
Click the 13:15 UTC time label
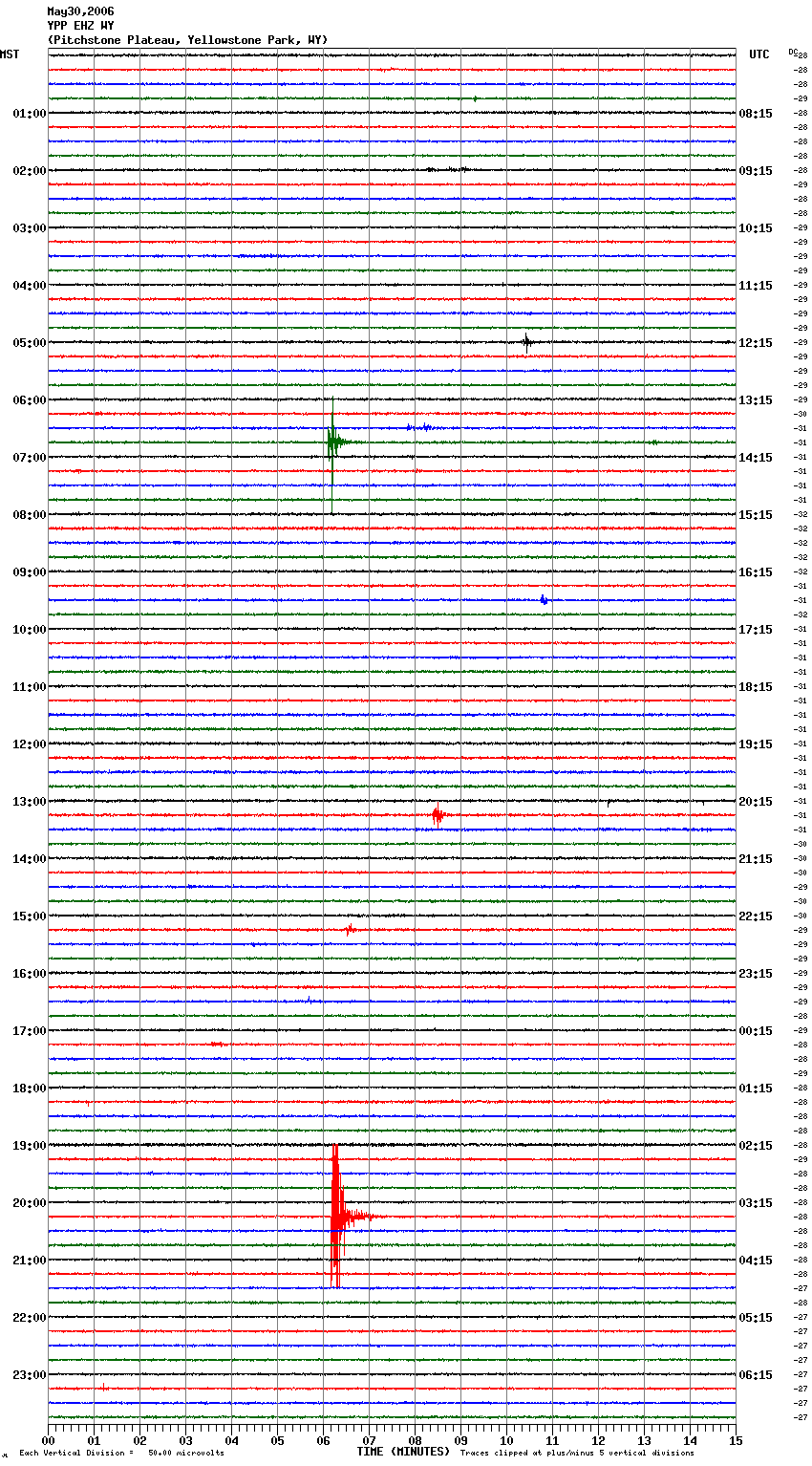(x=756, y=400)
